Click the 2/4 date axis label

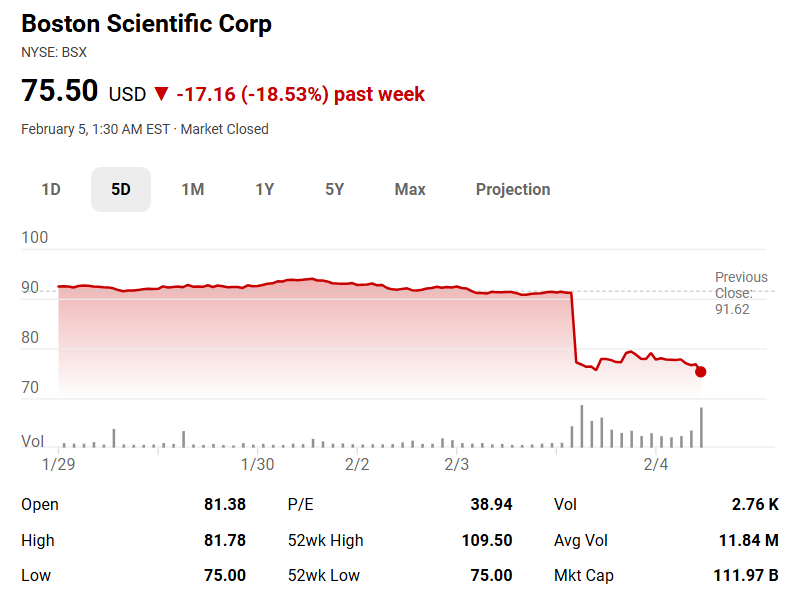(655, 465)
